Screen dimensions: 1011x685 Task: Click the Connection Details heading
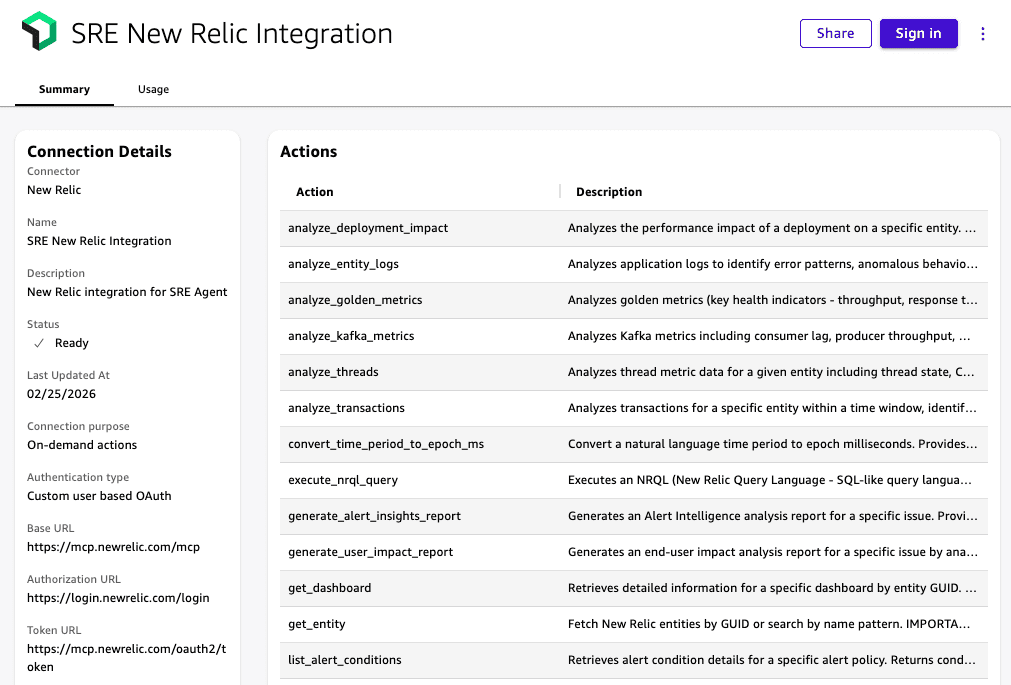click(99, 152)
